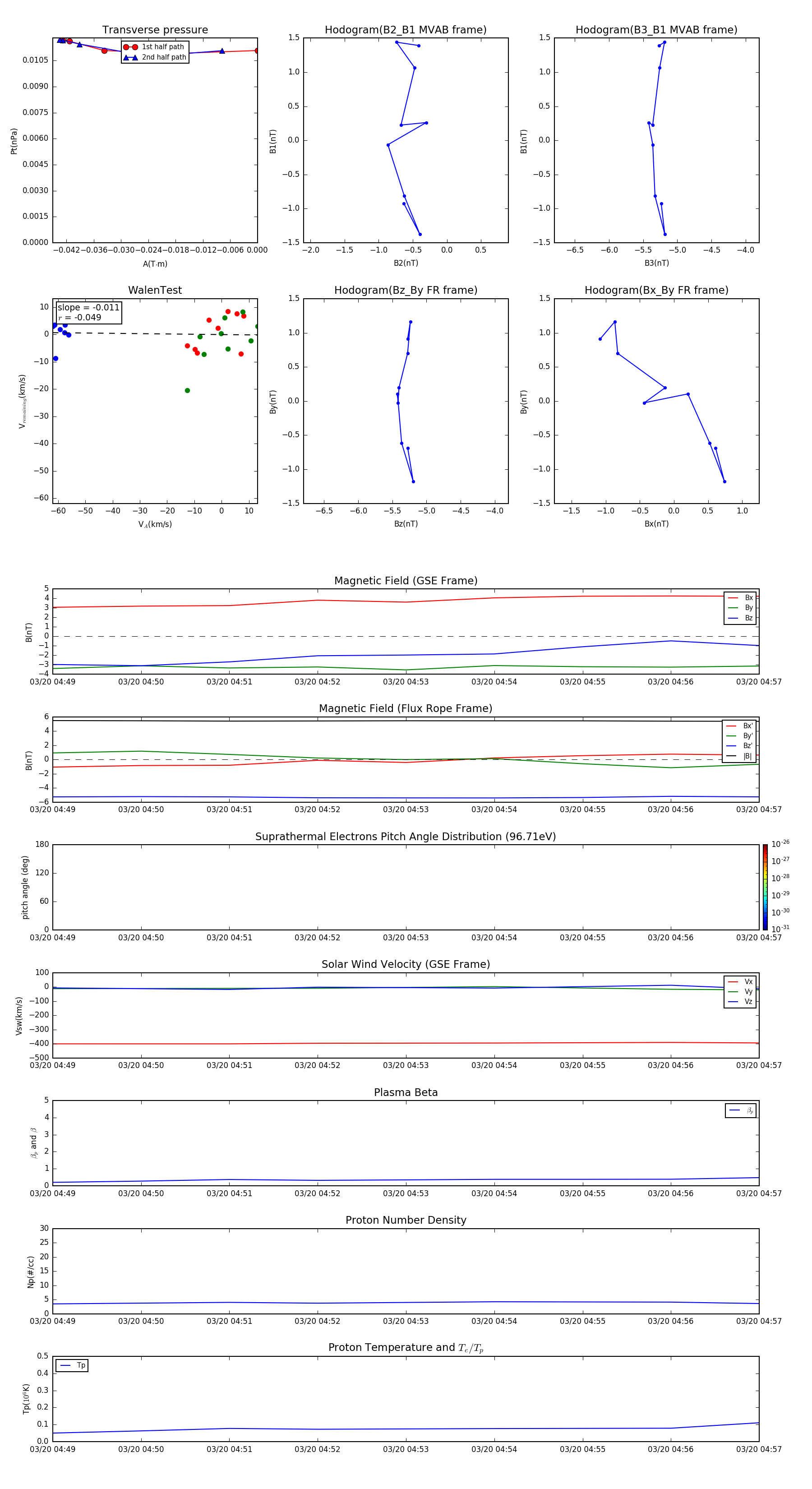
Task: Click the 'Proton Number Density' title
Action: [x=406, y=1220]
